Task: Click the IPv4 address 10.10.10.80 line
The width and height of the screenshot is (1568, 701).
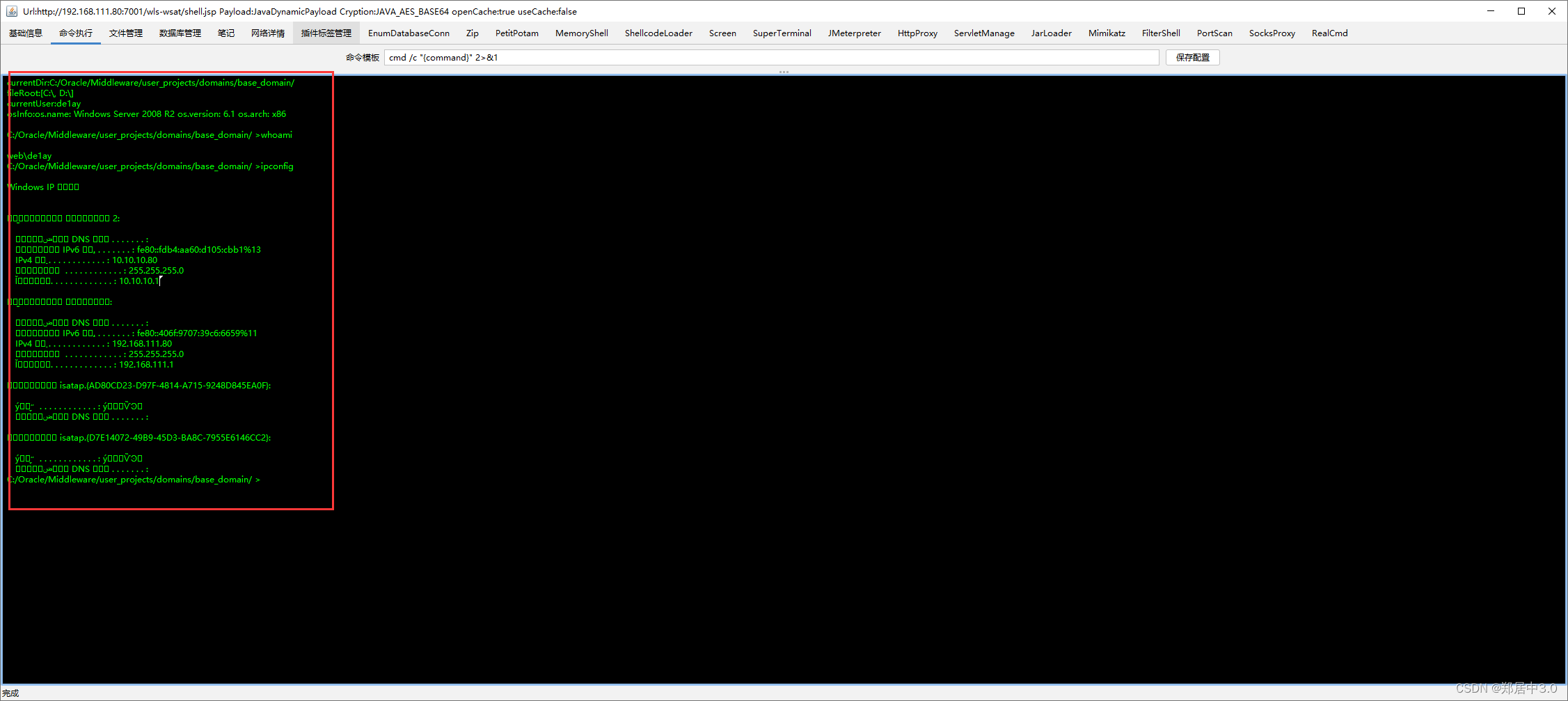Action: tap(86, 260)
